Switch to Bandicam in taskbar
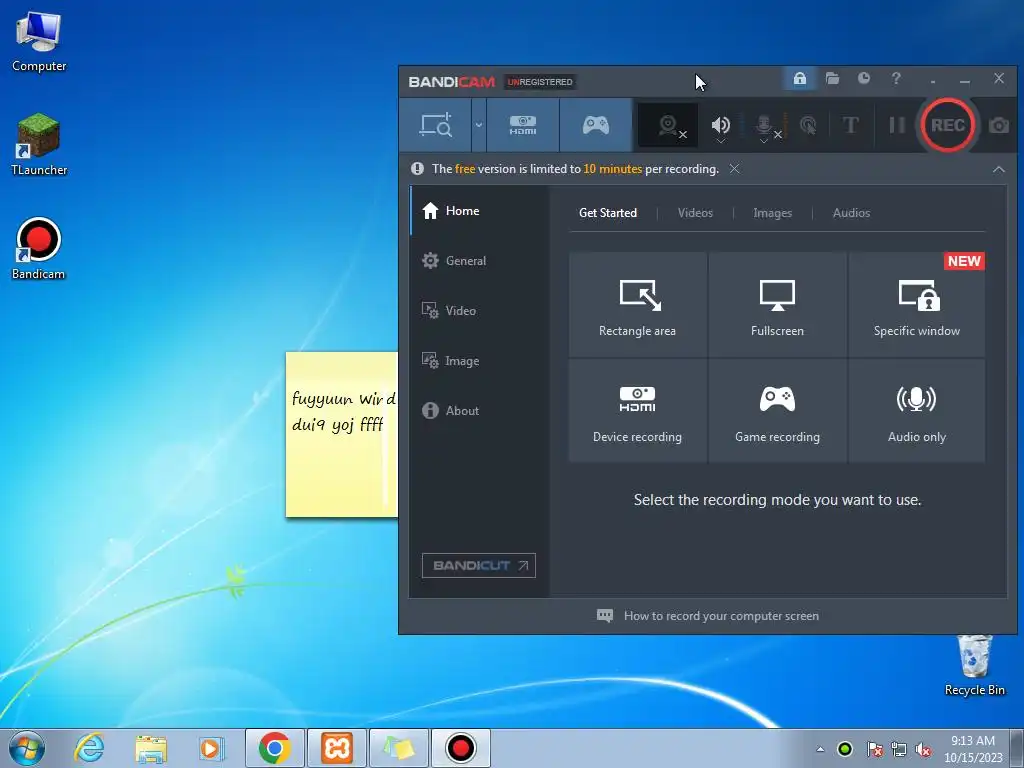1024x768 pixels. click(461, 748)
